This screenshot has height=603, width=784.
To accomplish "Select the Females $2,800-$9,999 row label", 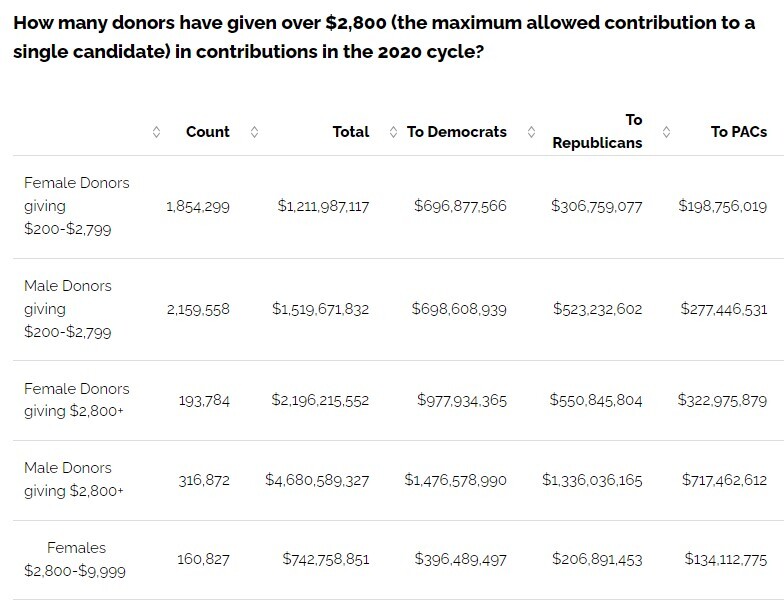I will tap(76, 559).
